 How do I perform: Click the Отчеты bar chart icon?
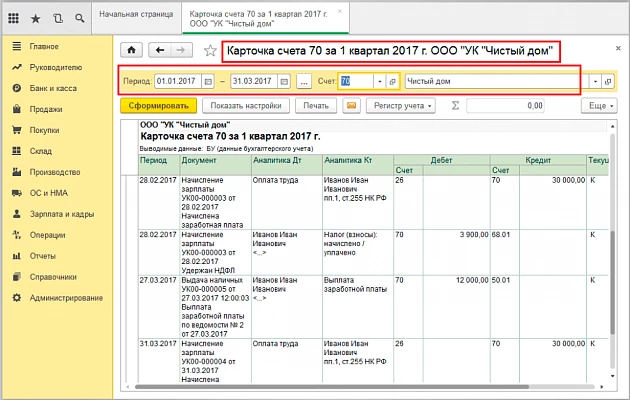pos(16,256)
